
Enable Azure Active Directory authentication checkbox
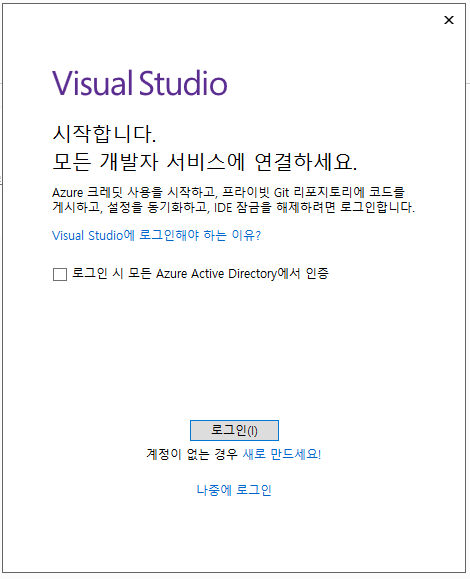pos(60,274)
